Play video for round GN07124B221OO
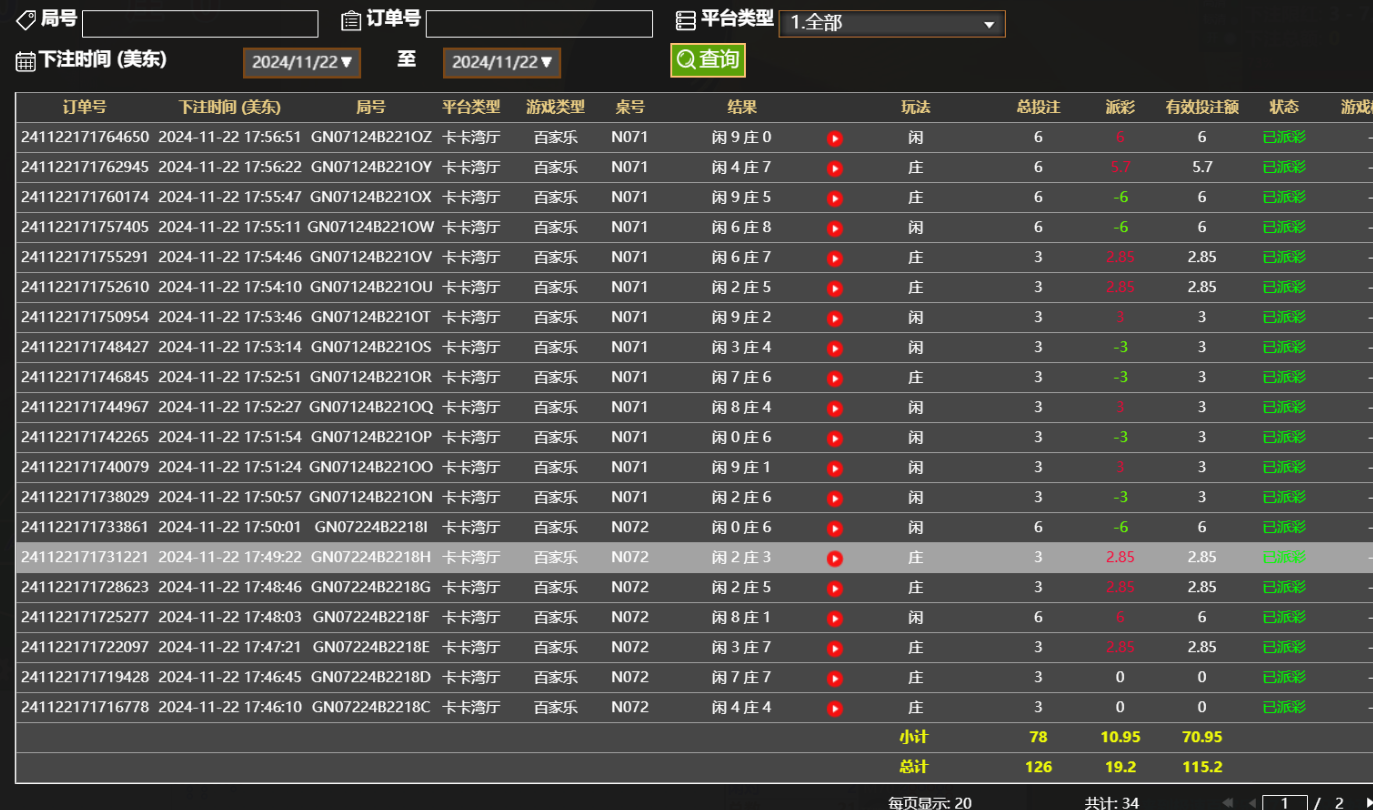This screenshot has height=810, width=1373. [x=835, y=468]
